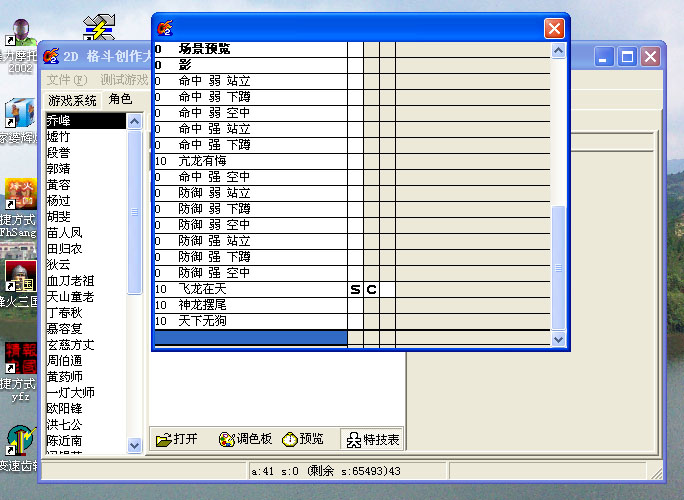Select character 郭靖 in list
Viewport: 684px width, 500px height.
(86, 169)
